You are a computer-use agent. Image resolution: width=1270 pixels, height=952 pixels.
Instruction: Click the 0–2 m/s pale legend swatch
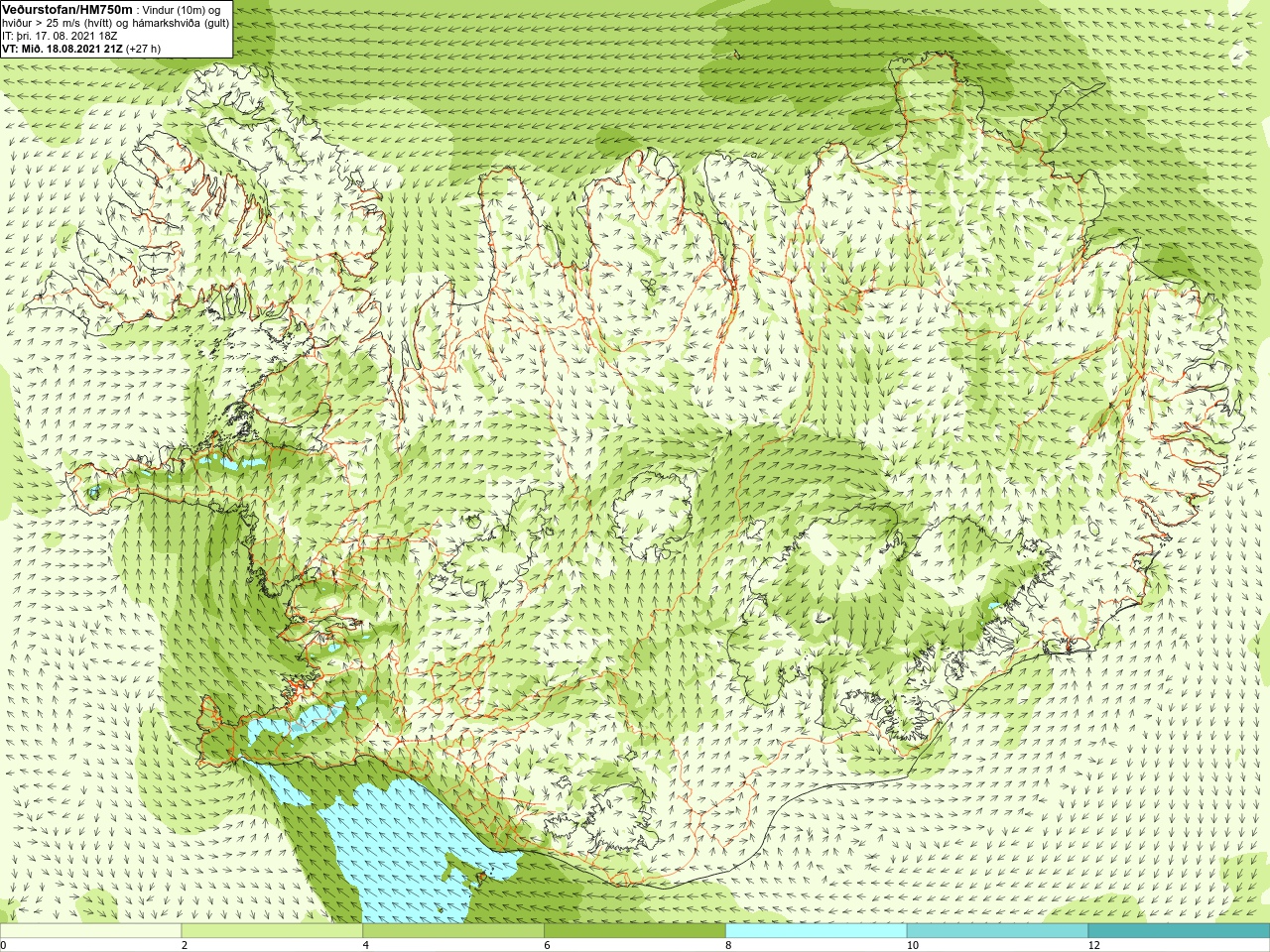click(90, 931)
